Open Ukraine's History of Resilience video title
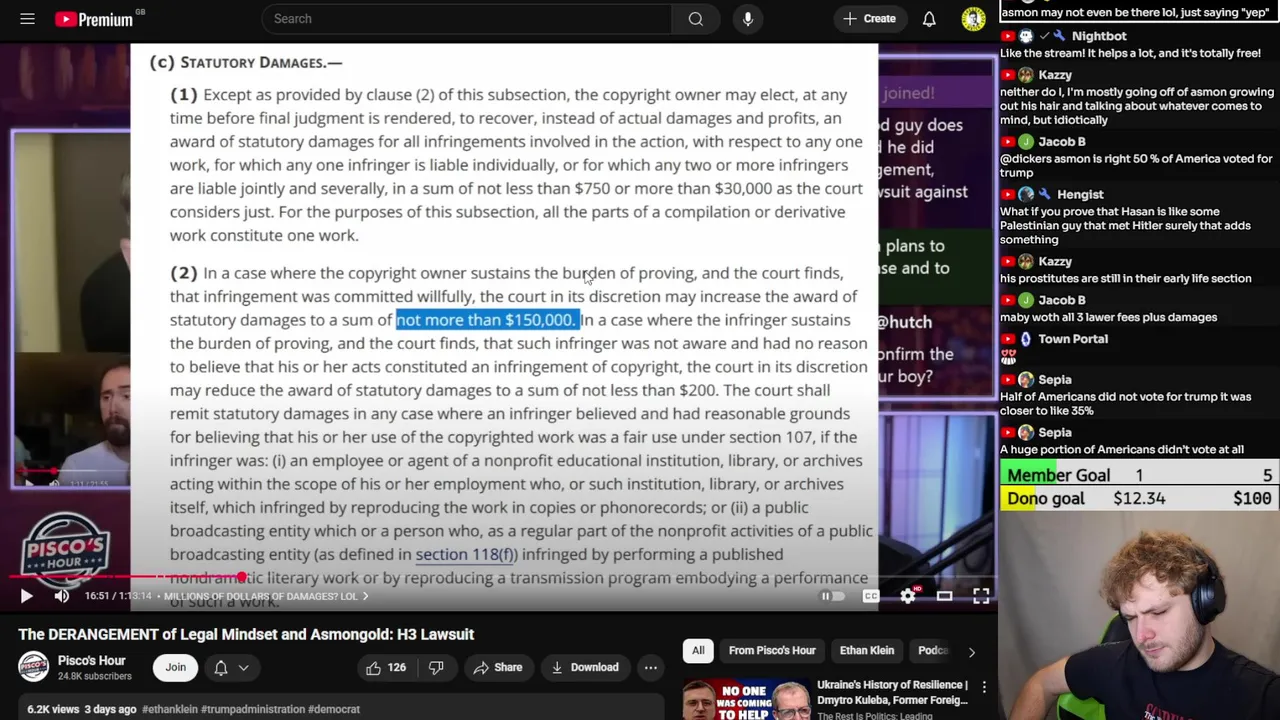 point(892,692)
